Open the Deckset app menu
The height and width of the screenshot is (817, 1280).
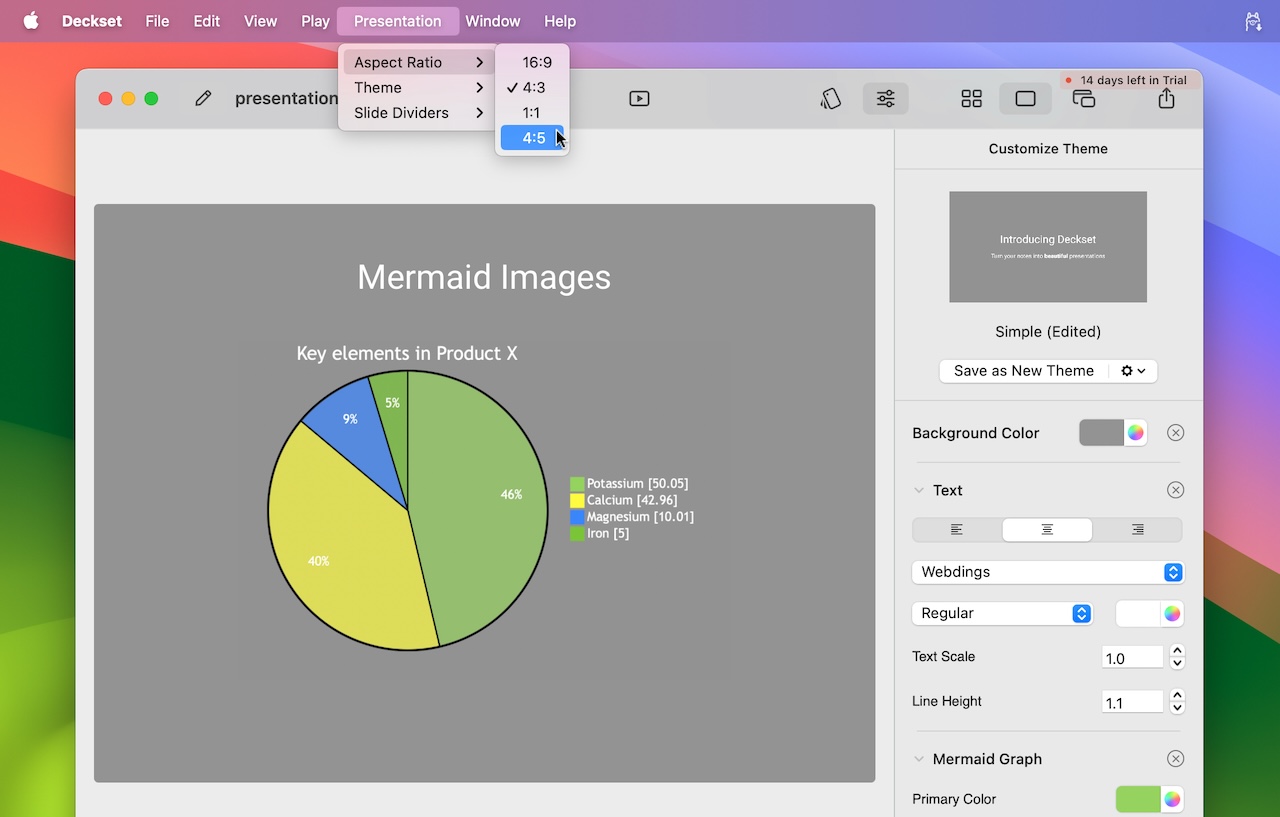tap(92, 21)
